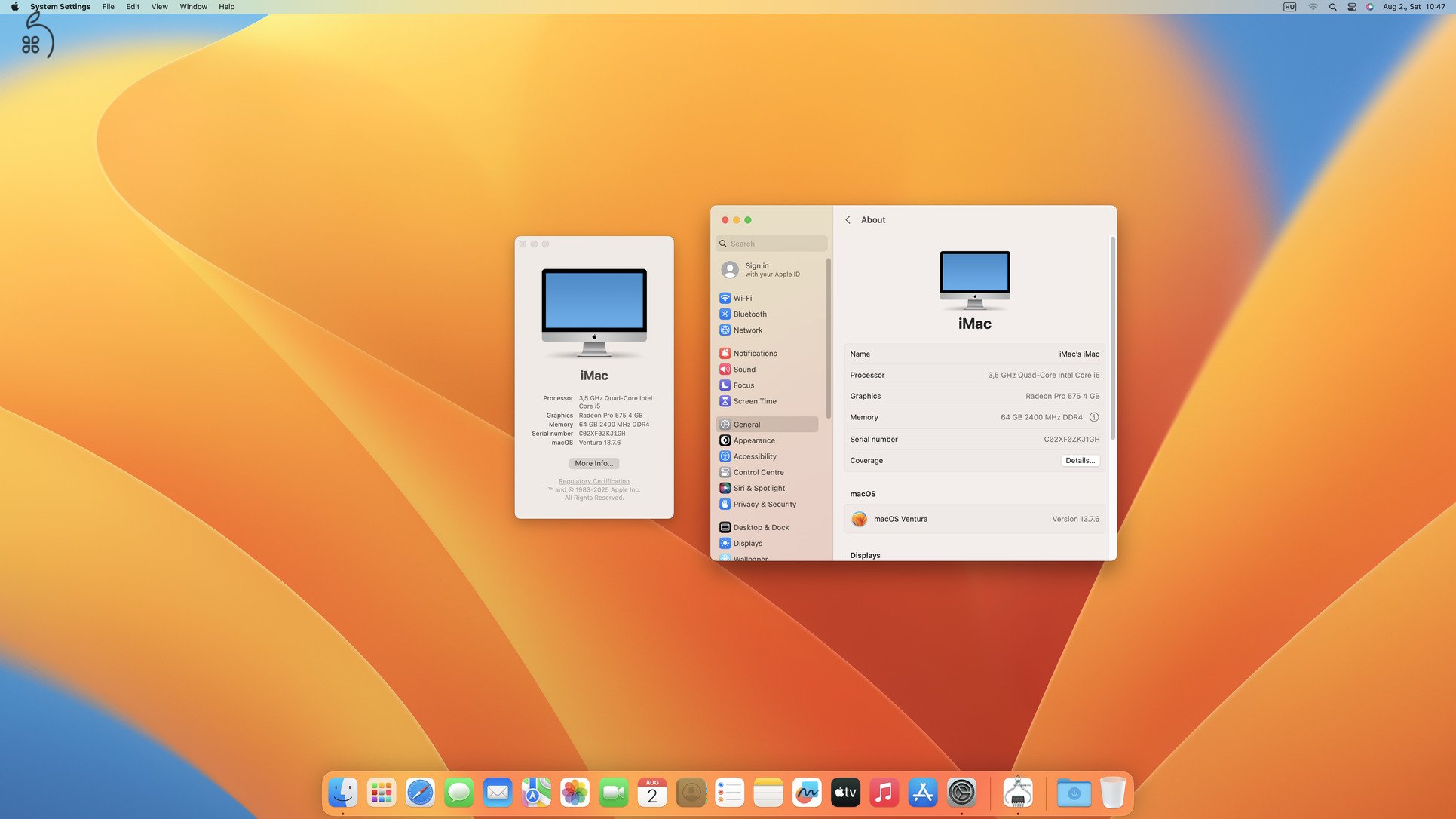Open the File menu
Viewport: 1456px width, 819px height.
click(109, 7)
